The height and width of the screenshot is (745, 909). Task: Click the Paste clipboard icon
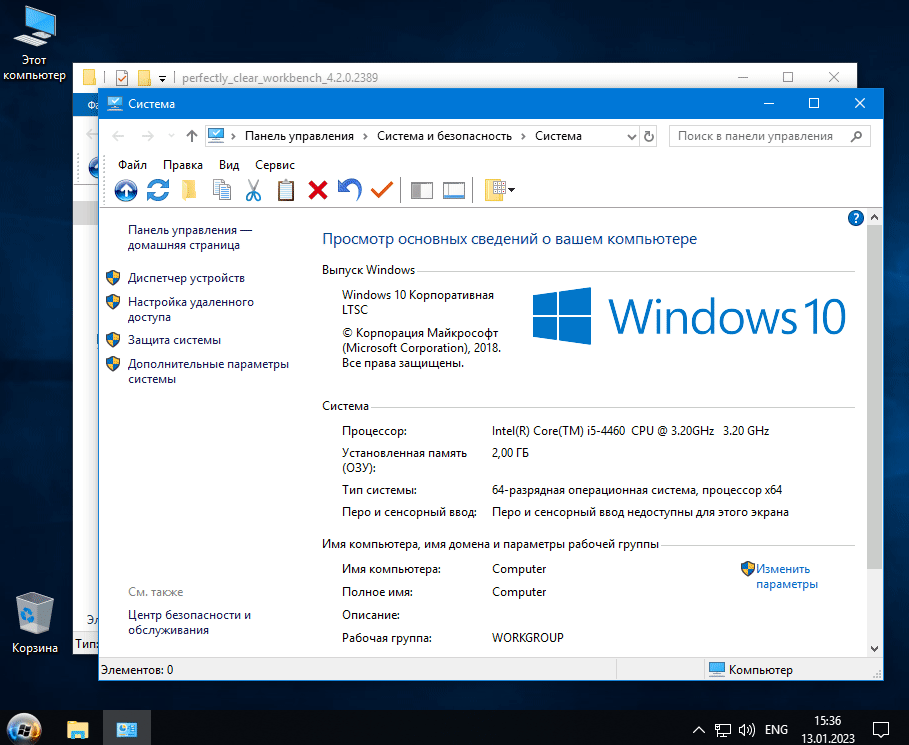tap(286, 190)
